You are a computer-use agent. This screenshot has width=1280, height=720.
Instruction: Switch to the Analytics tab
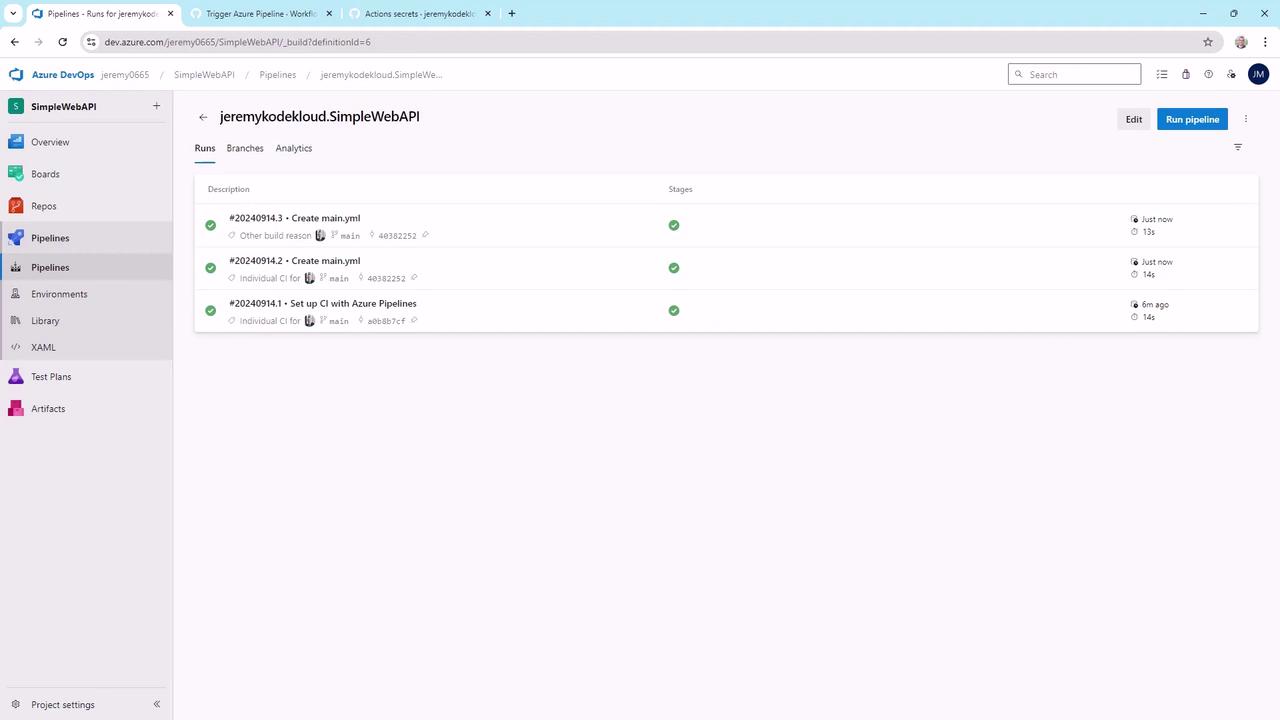coord(294,148)
